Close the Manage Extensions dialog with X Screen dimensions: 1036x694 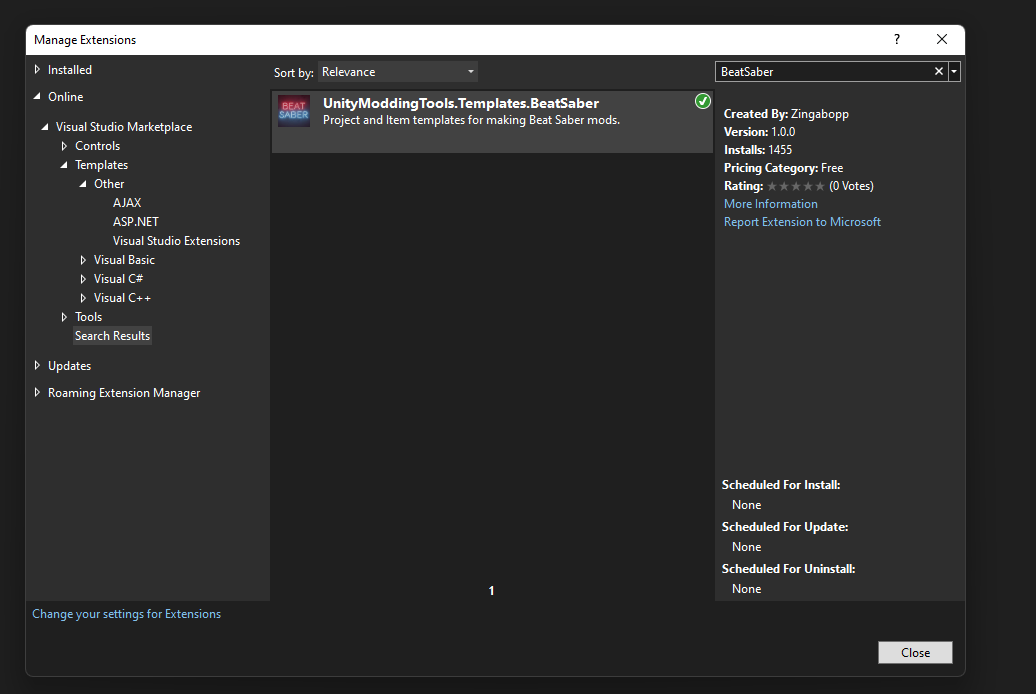[x=942, y=40]
